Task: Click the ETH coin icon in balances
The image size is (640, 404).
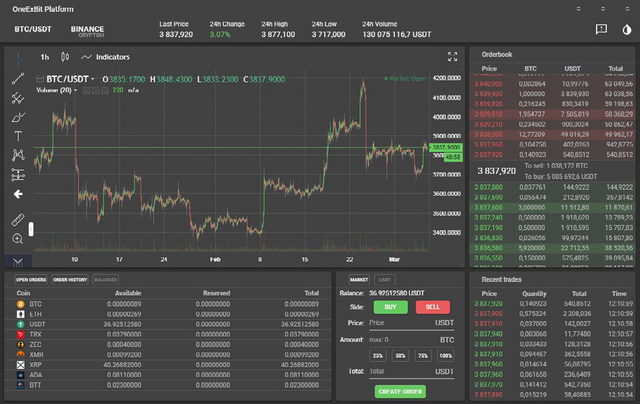Action: click(20, 314)
